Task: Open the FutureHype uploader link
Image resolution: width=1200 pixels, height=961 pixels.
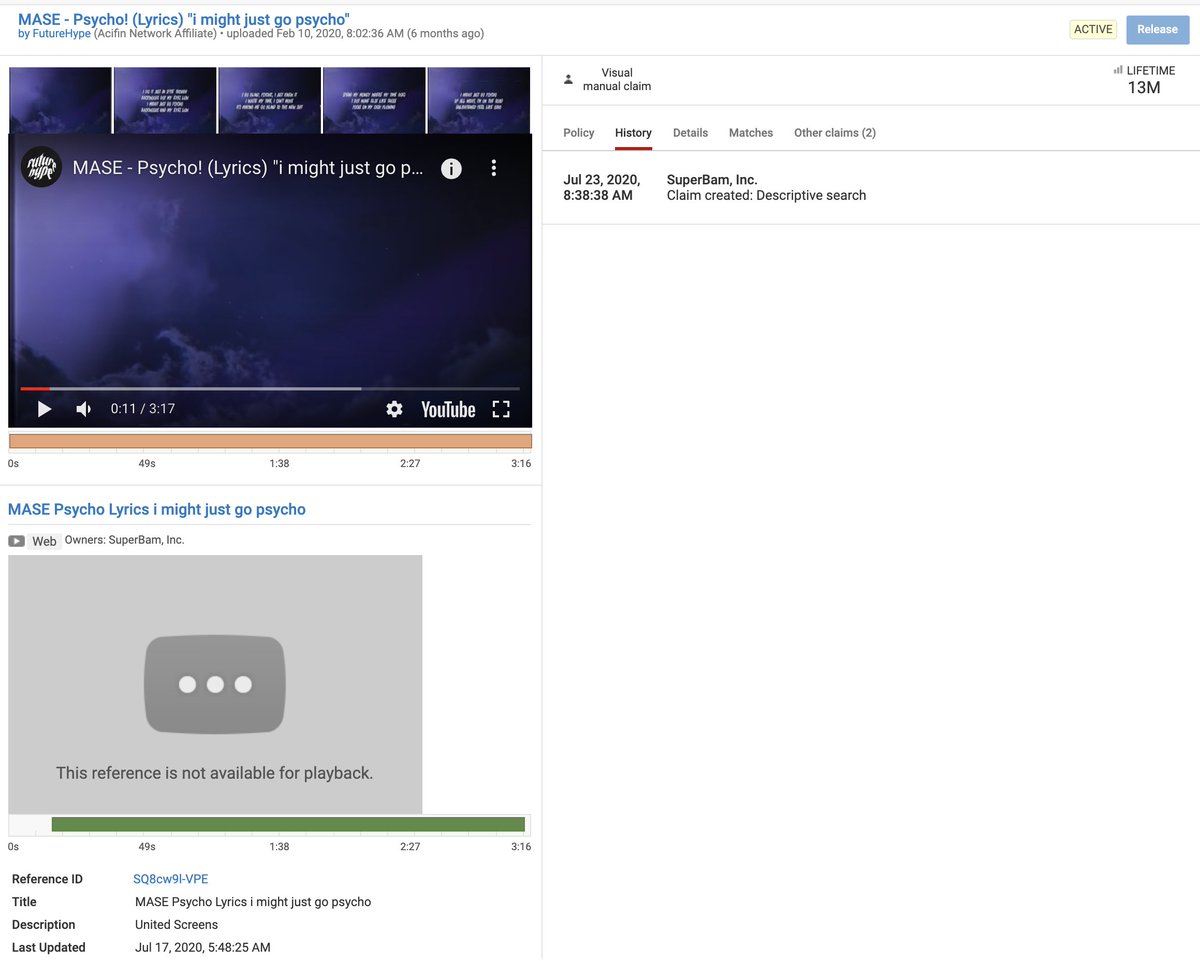Action: click(61, 34)
